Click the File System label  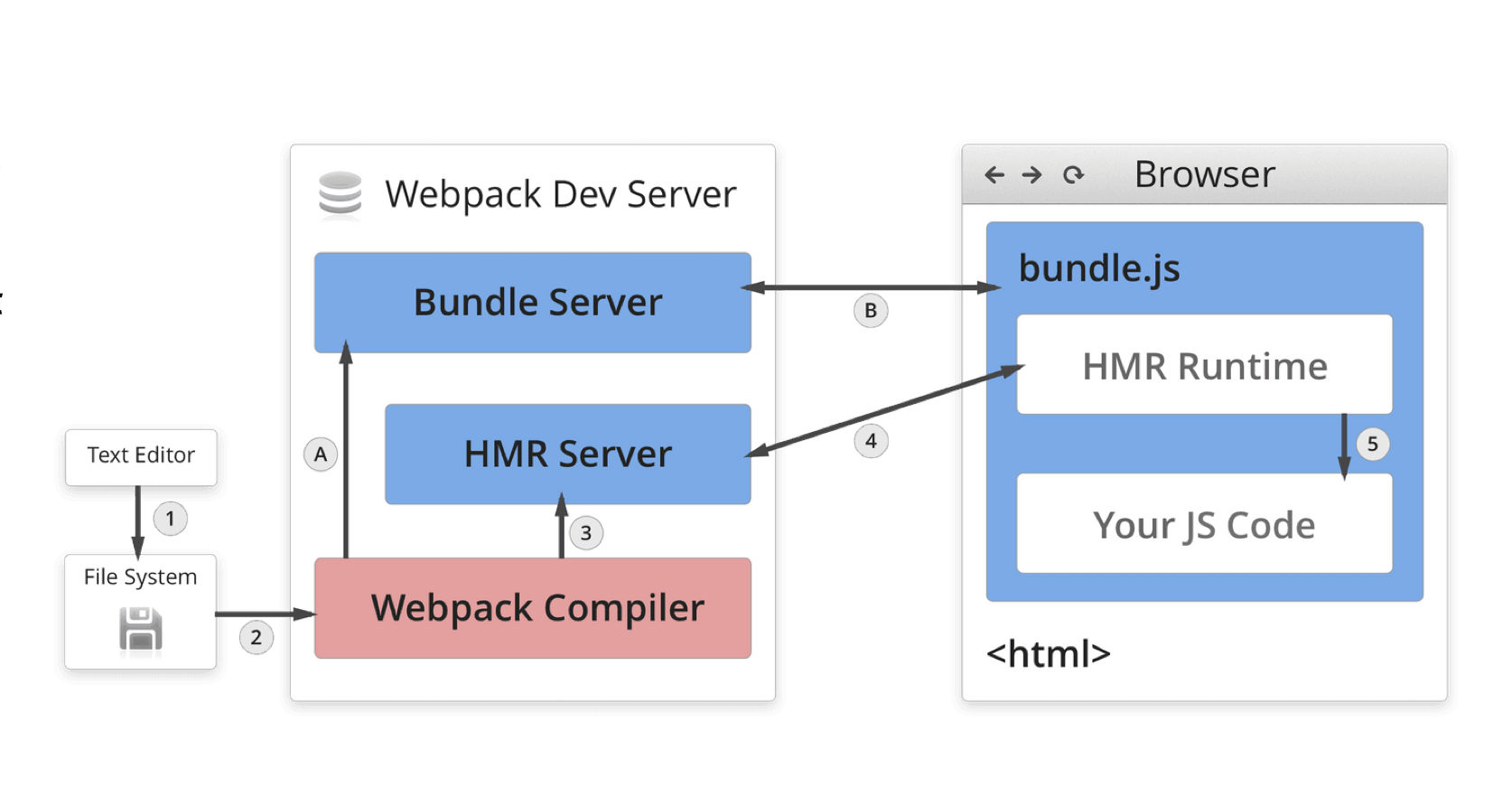[140, 577]
